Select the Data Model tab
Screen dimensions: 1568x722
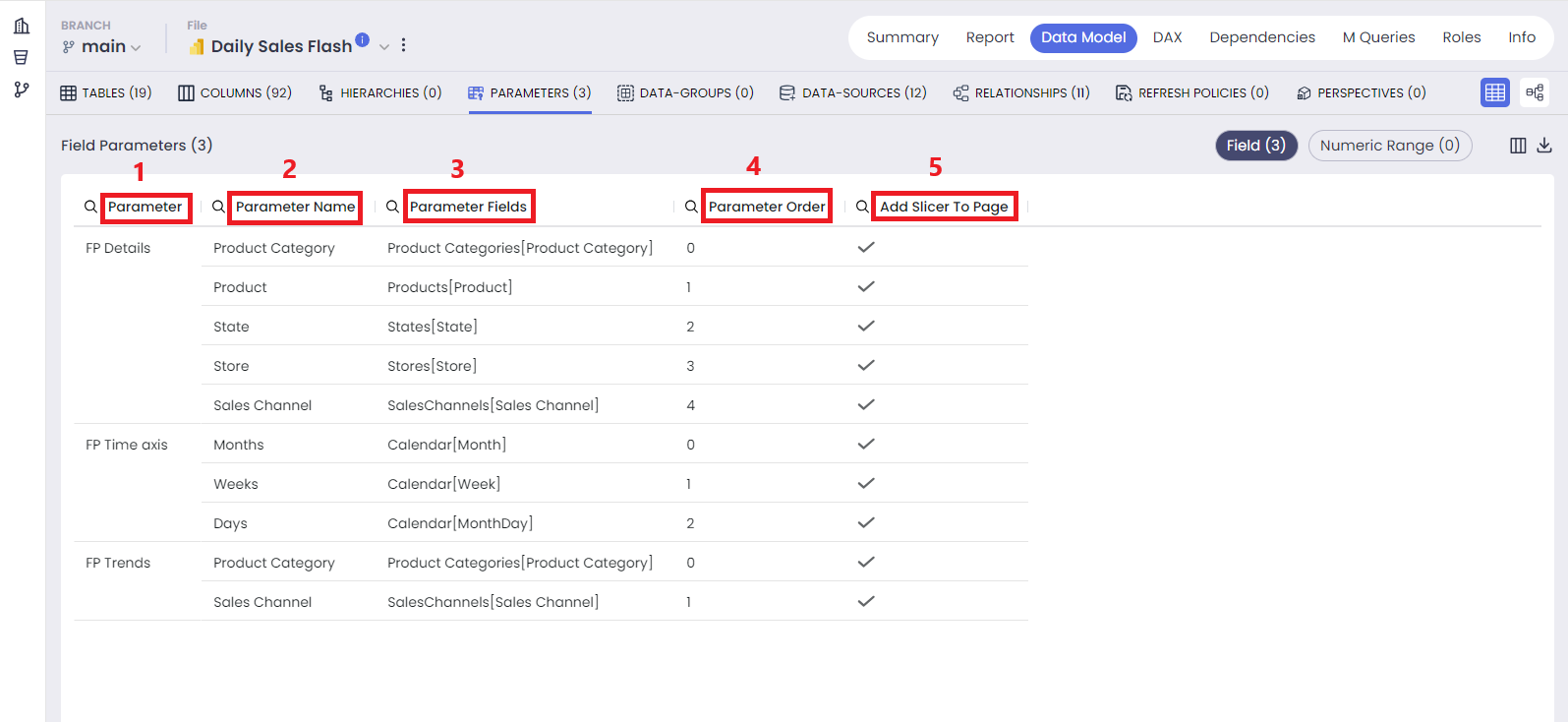point(1083,37)
